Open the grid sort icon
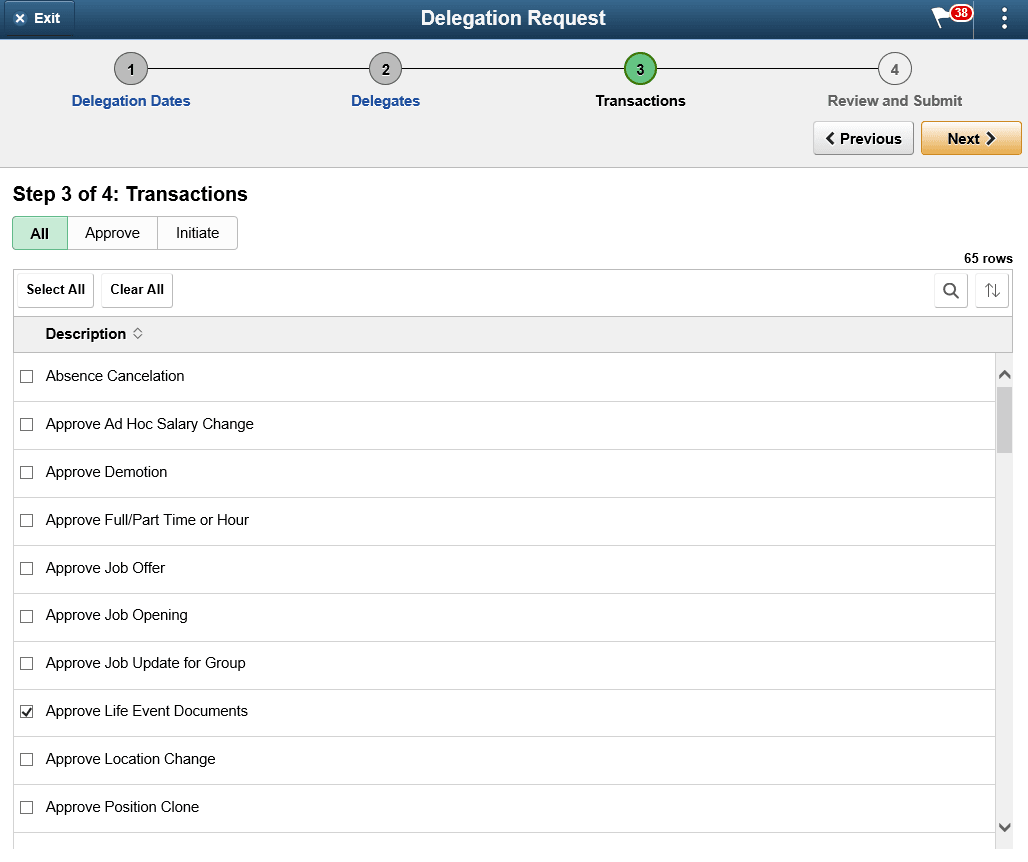The image size is (1028, 862). tap(991, 290)
